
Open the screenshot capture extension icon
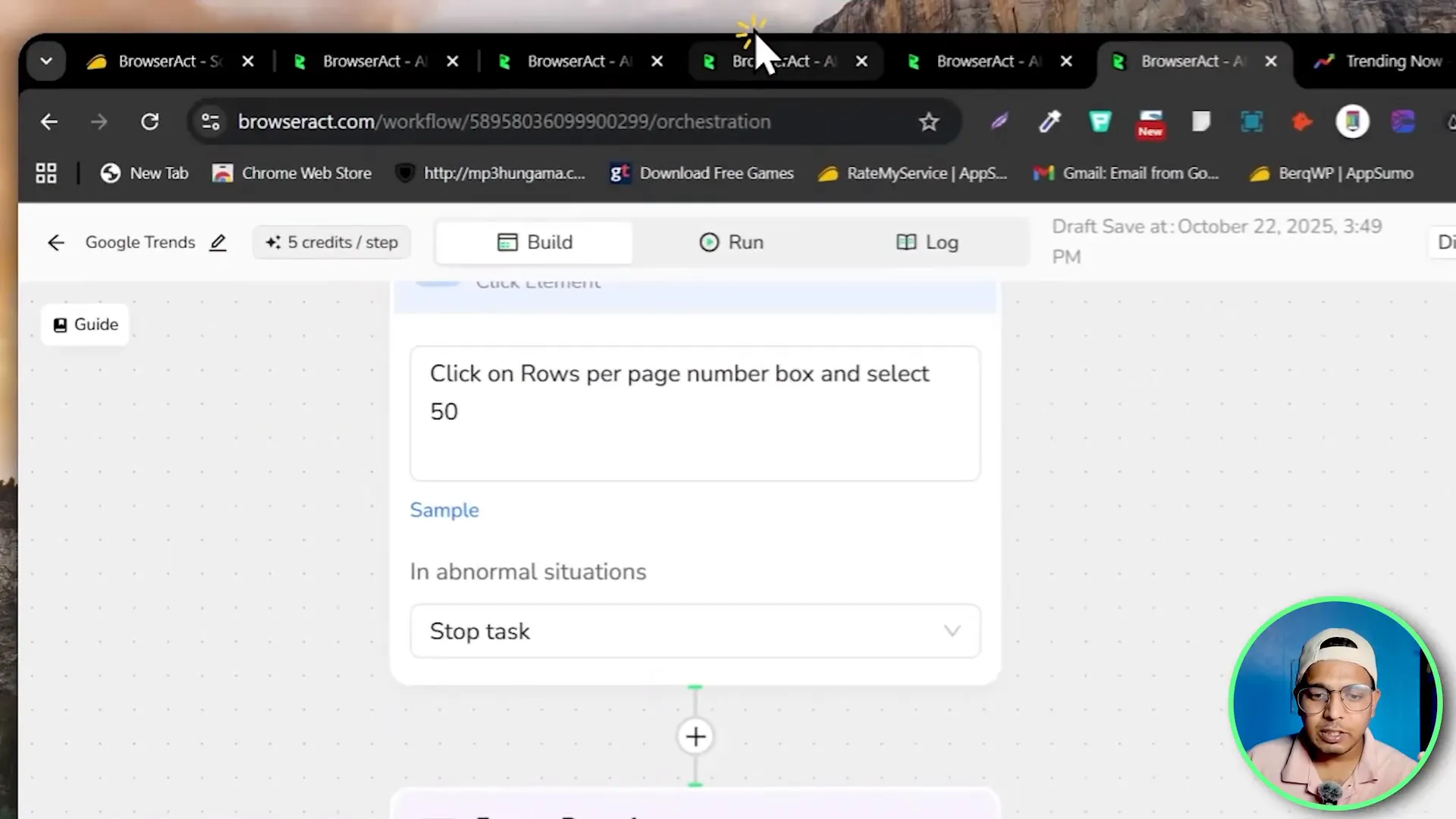pos(1252,121)
